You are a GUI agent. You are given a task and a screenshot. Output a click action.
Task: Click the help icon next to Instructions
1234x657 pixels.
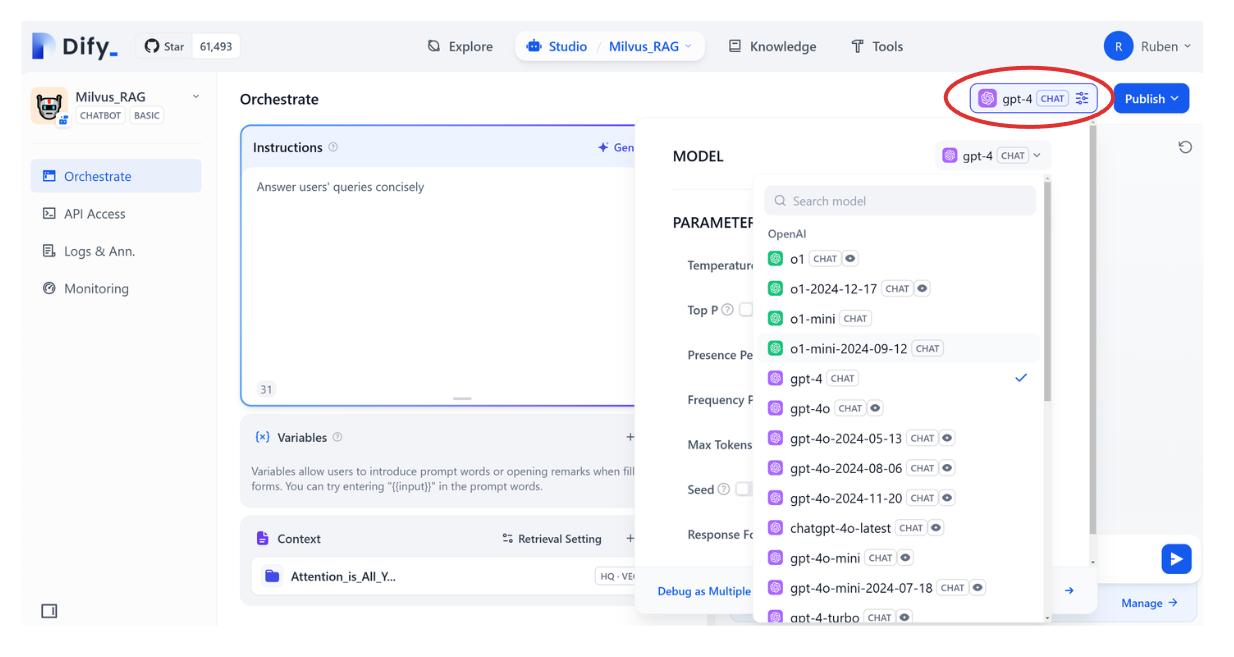click(x=333, y=148)
